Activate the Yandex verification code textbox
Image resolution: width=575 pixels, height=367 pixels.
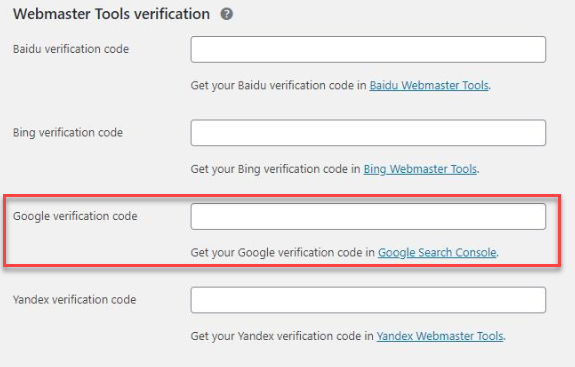tap(368, 300)
